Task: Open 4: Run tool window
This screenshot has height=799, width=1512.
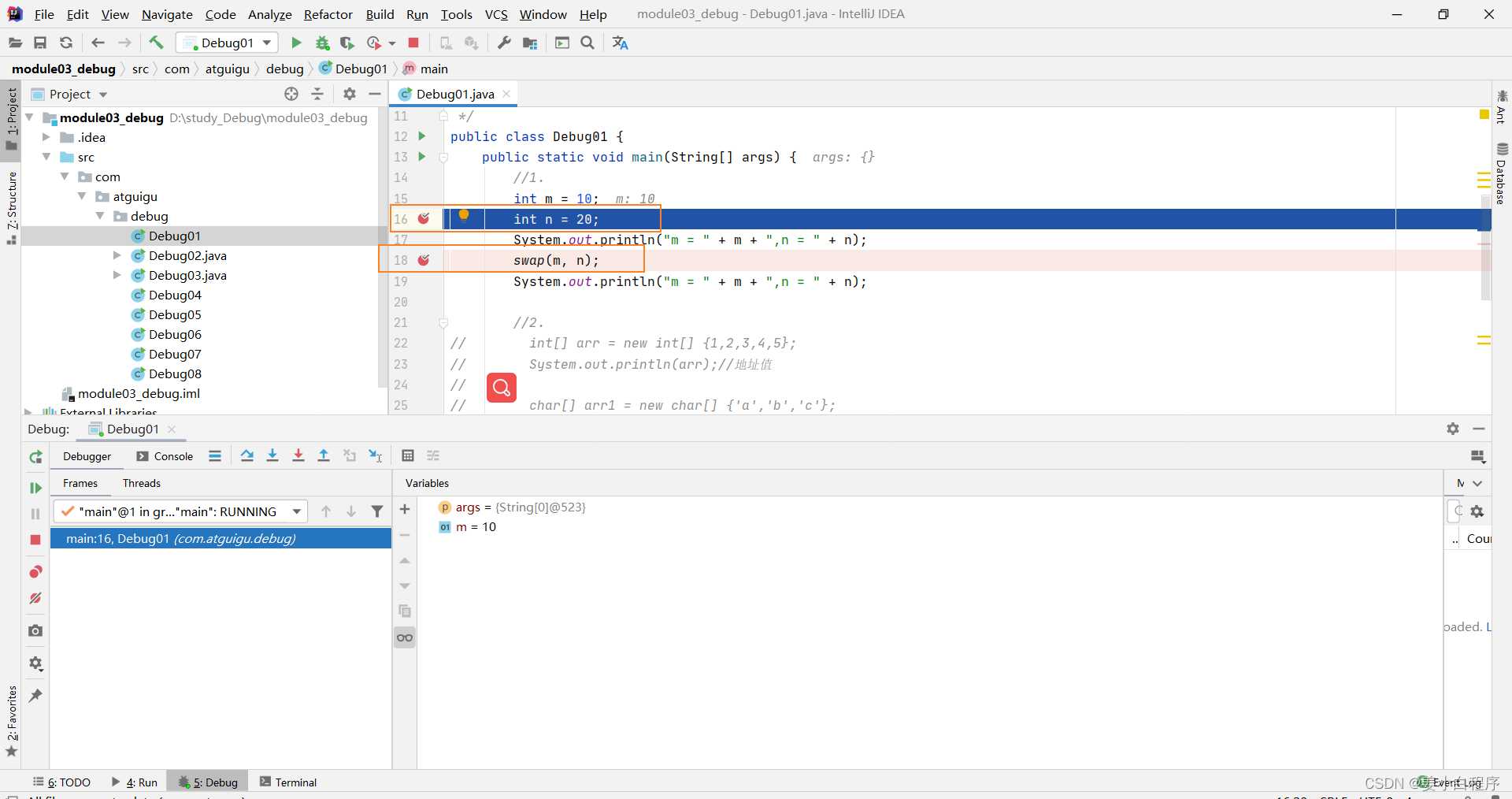Action: pyautogui.click(x=135, y=782)
